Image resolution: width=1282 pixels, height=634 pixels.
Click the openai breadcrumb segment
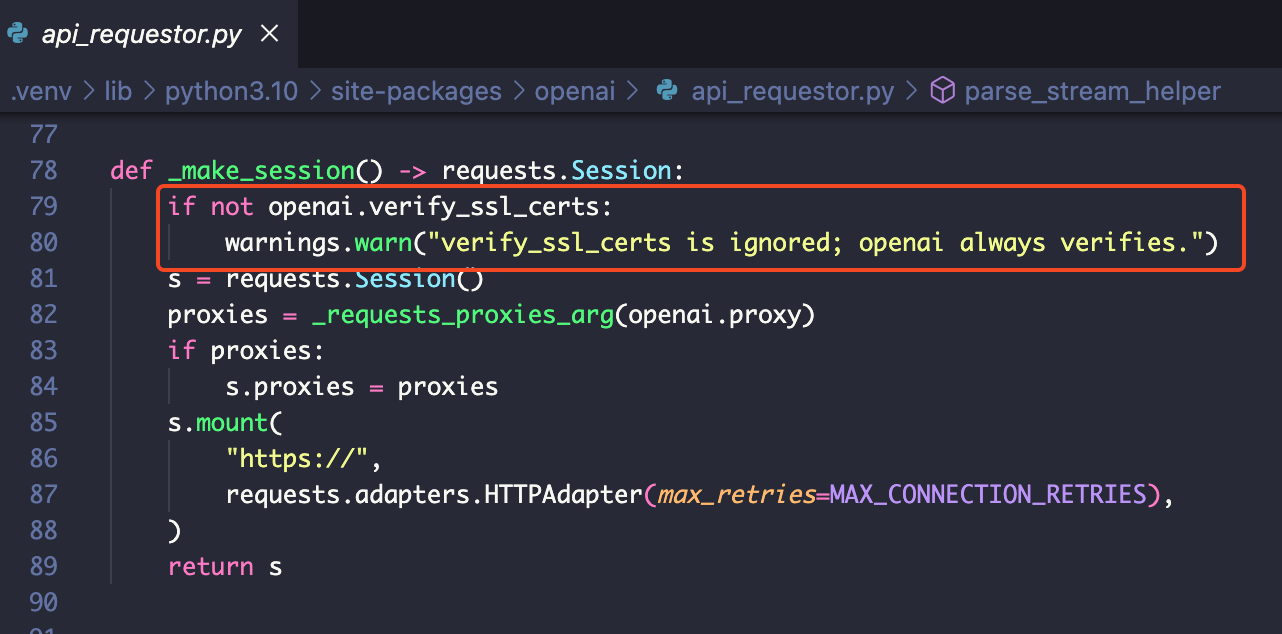(574, 92)
